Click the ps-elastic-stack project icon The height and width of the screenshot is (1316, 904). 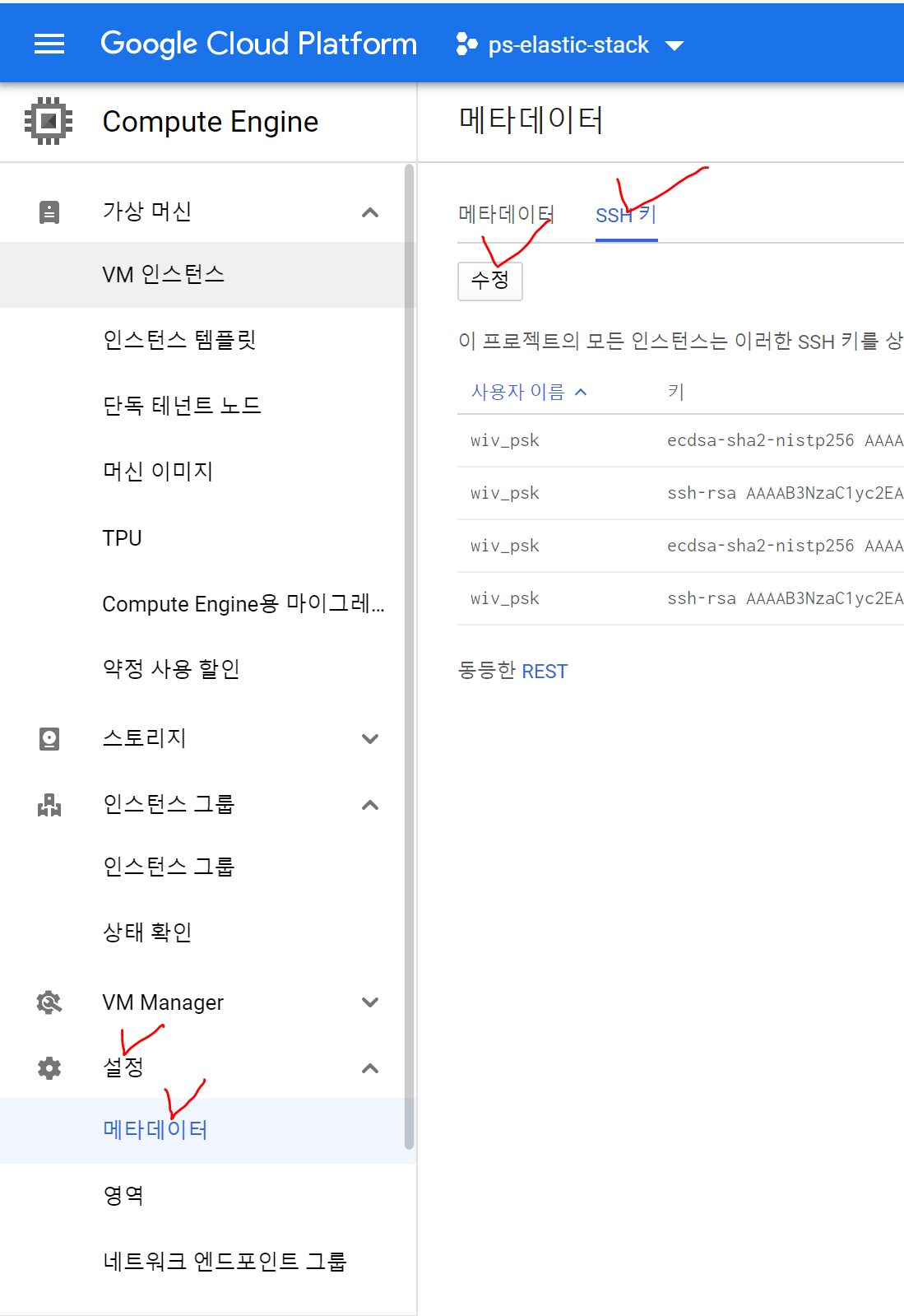(x=466, y=44)
